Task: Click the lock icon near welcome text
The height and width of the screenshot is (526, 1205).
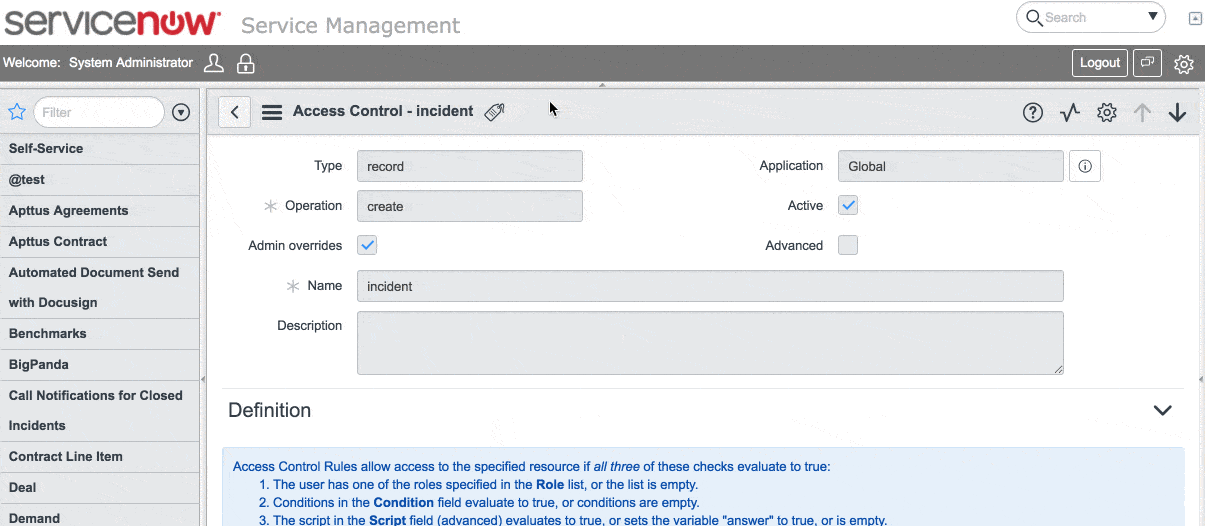Action: coord(245,64)
